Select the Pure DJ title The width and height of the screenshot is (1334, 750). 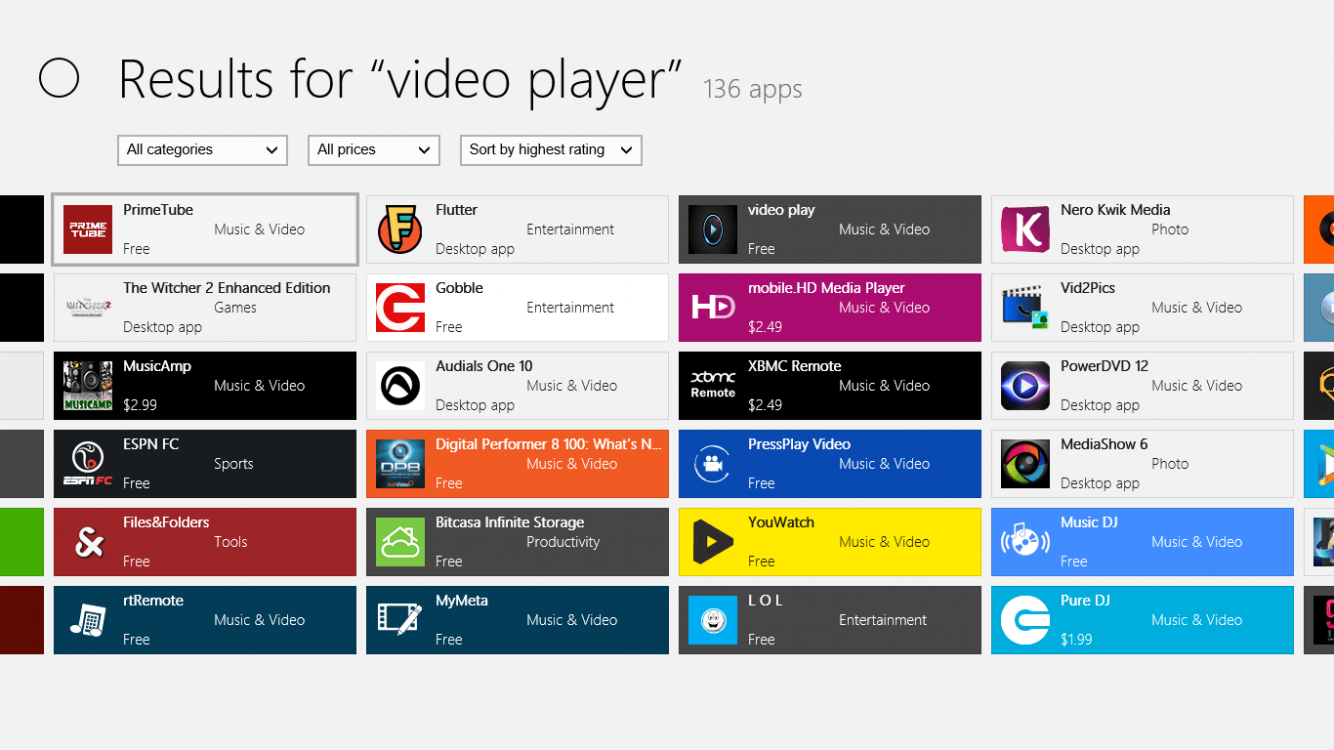click(1086, 600)
